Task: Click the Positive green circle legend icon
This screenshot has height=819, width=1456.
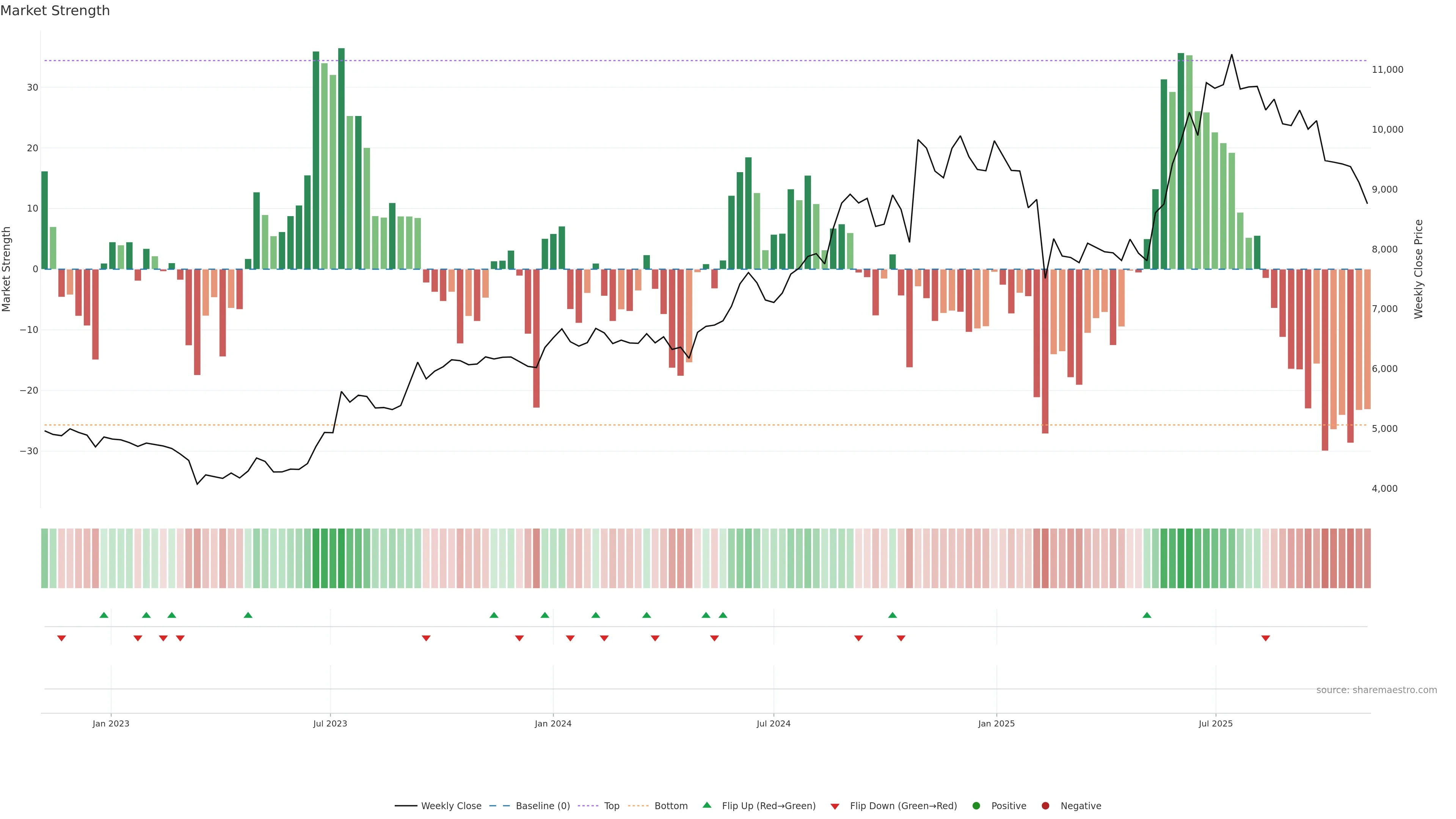Action: pyautogui.click(x=976, y=805)
